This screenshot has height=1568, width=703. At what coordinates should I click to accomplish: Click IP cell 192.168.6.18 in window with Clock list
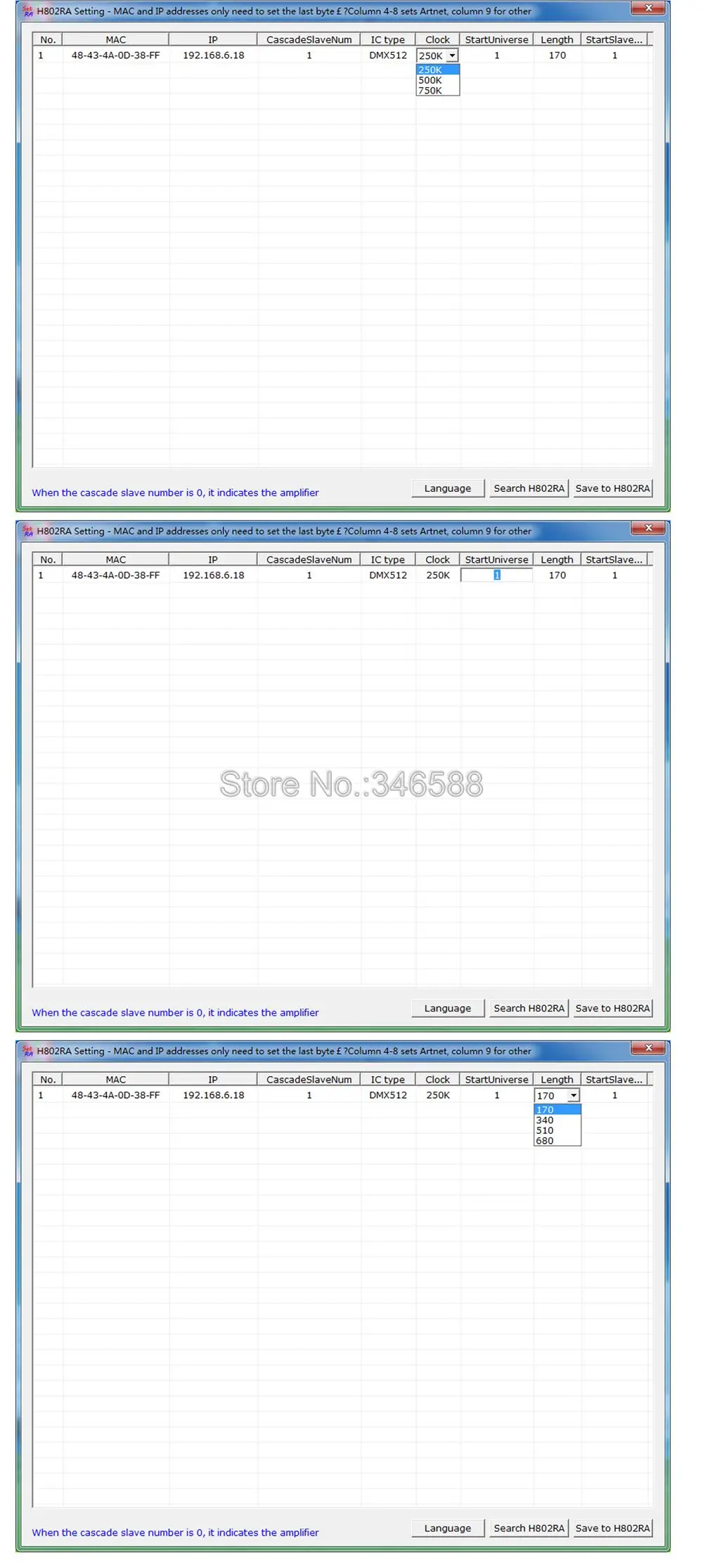pos(214,55)
